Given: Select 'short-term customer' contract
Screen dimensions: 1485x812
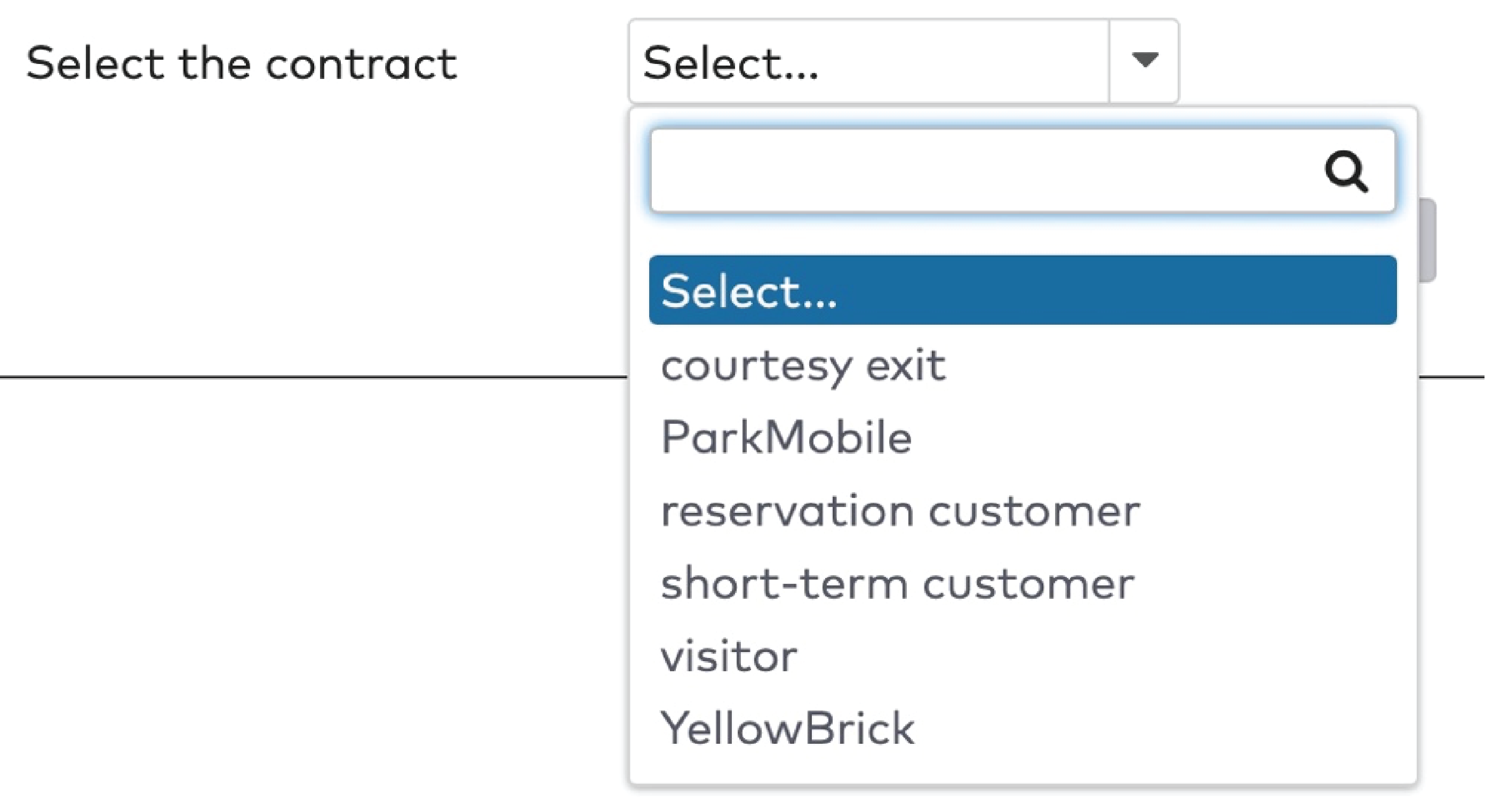Looking at the screenshot, I should tap(898, 583).
